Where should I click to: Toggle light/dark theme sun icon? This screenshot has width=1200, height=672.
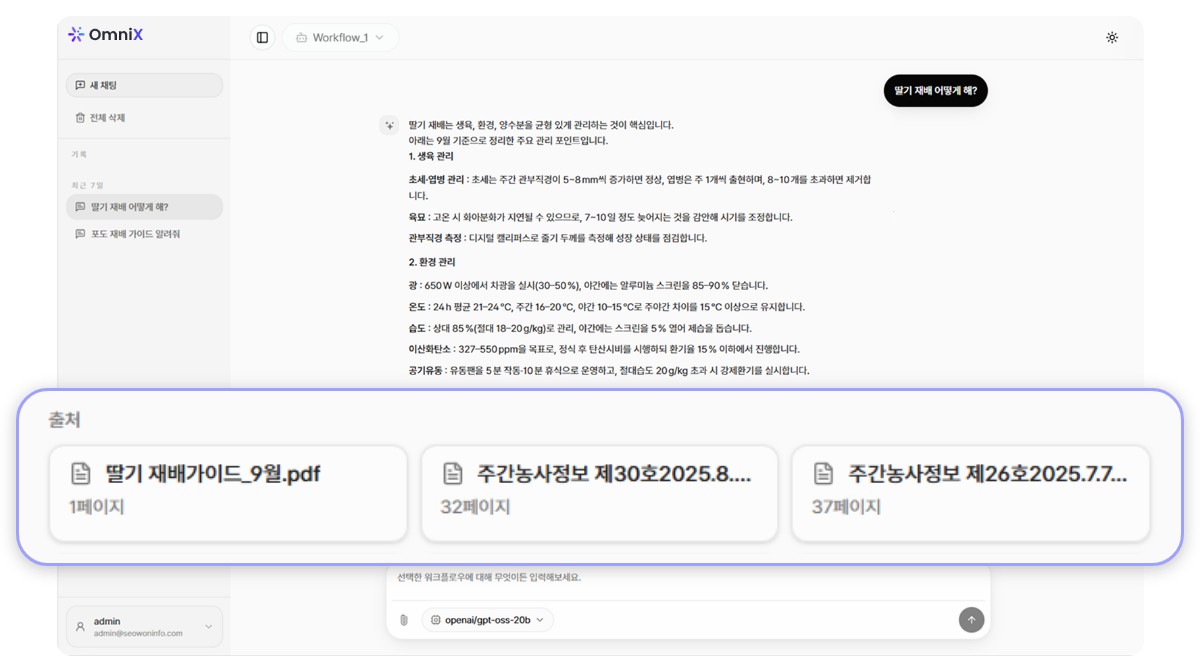(1112, 37)
